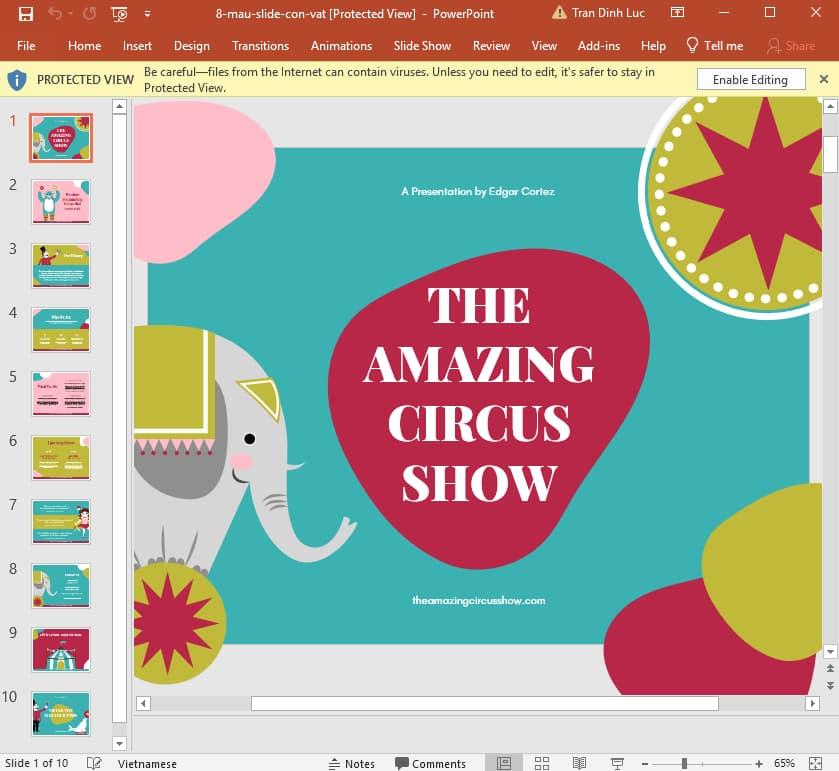Screen dimensions: 839x771
Task: Show the Notes pane from status bar
Action: 351,763
